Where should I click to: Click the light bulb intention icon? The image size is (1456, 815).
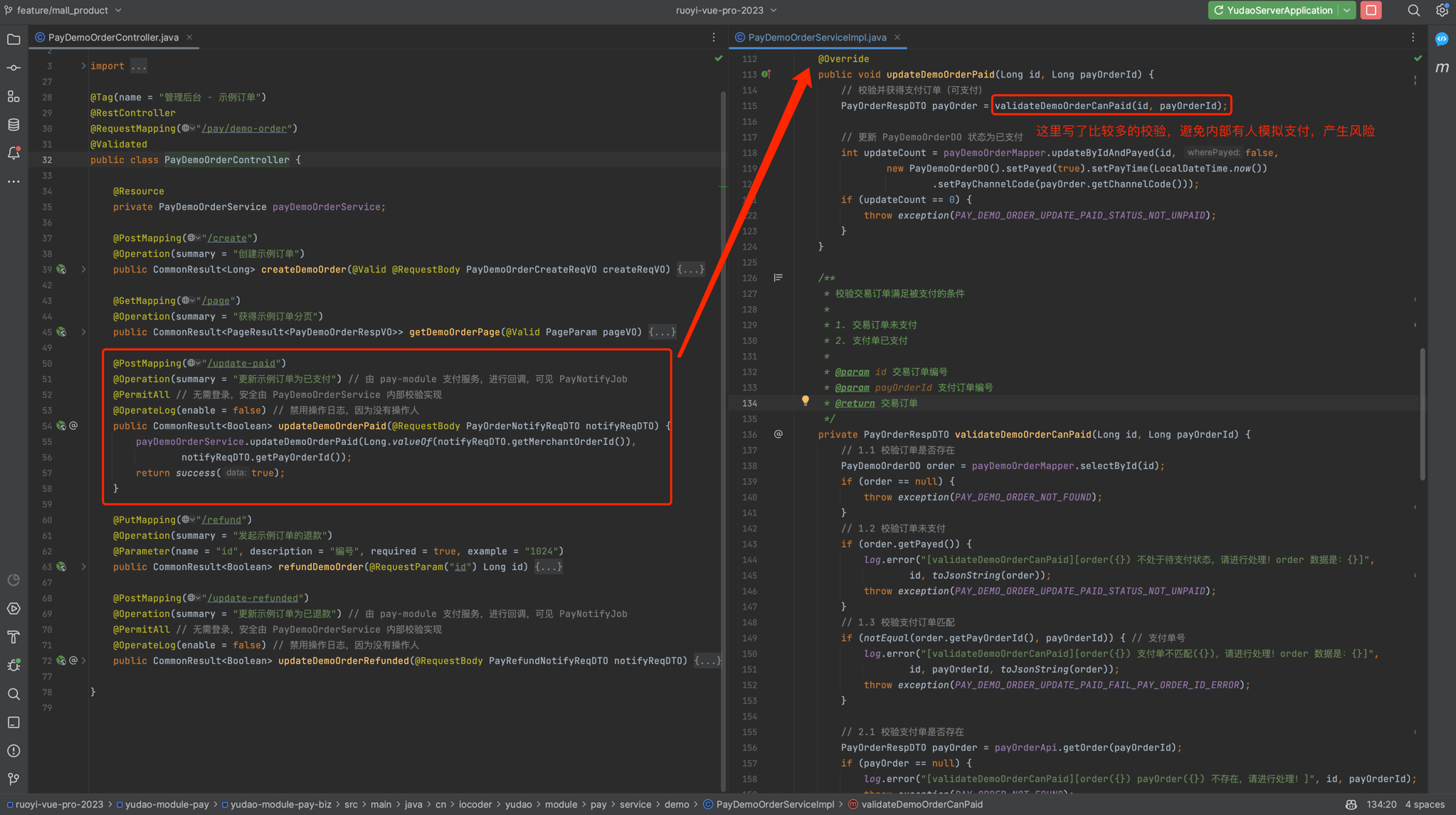pos(805,401)
